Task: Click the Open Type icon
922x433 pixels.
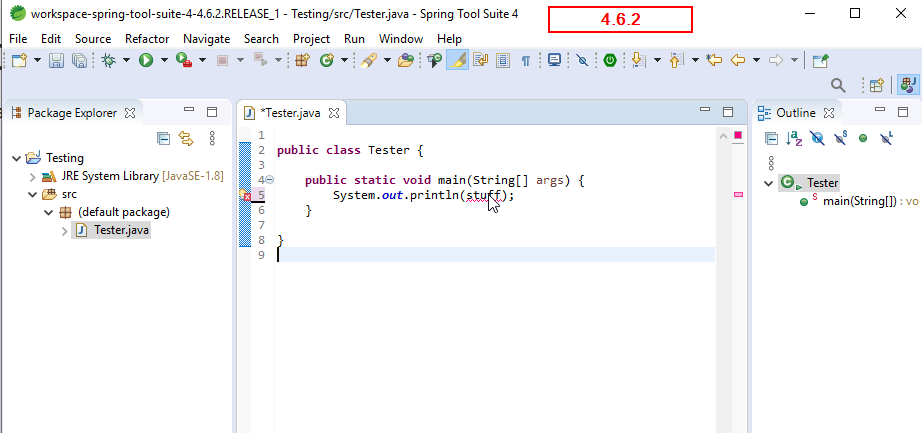Action: 369,60
